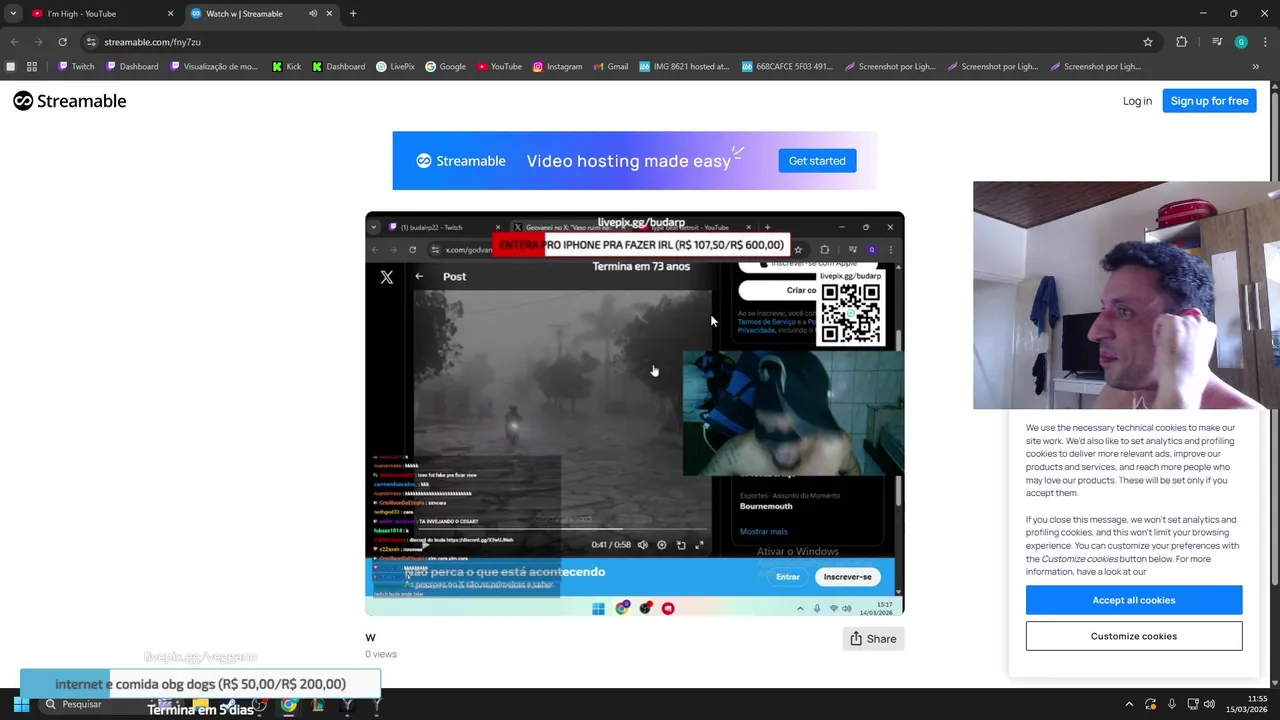Open the Kick bookmark
Image resolution: width=1280 pixels, height=720 pixels.
tap(287, 67)
